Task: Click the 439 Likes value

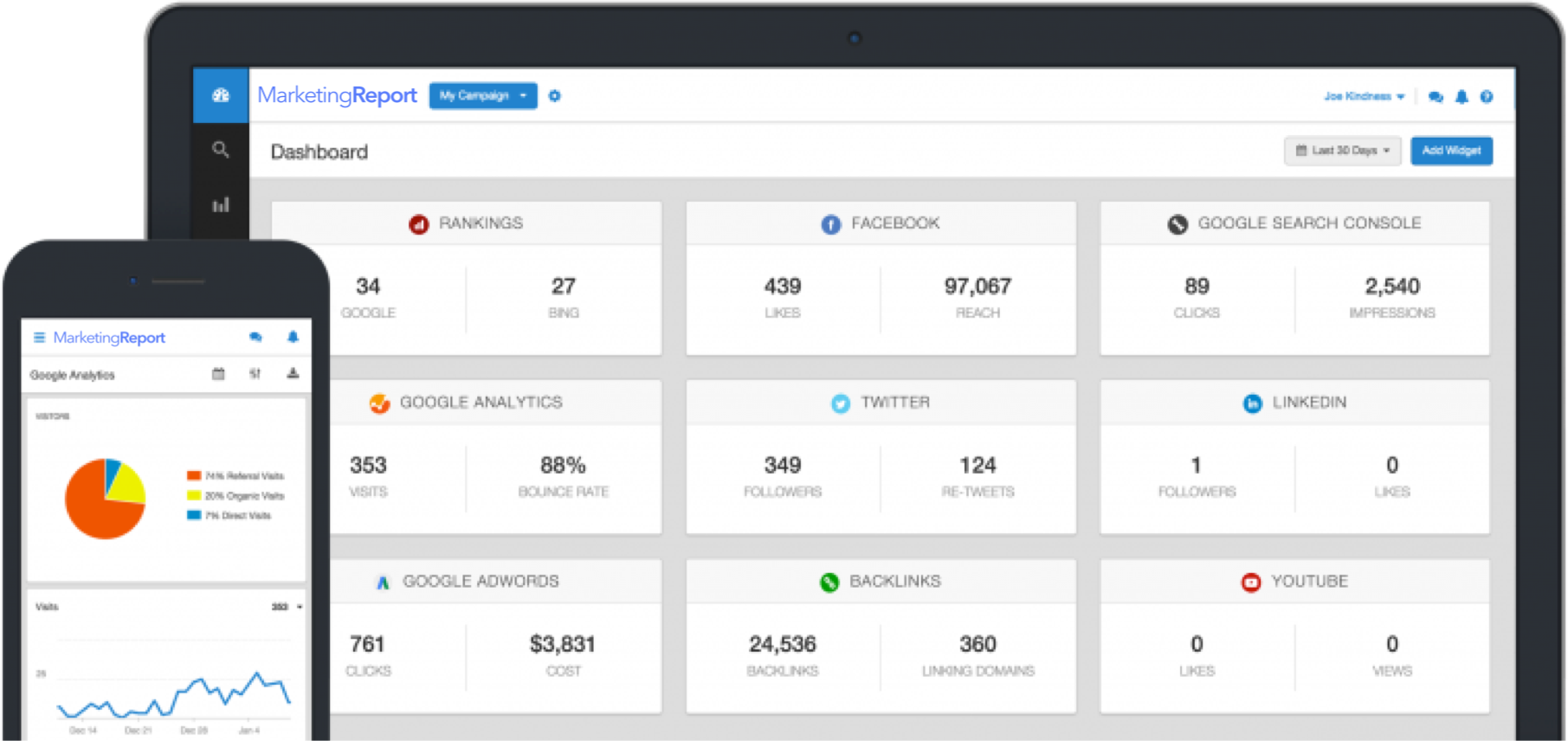Action: pyautogui.click(x=783, y=287)
